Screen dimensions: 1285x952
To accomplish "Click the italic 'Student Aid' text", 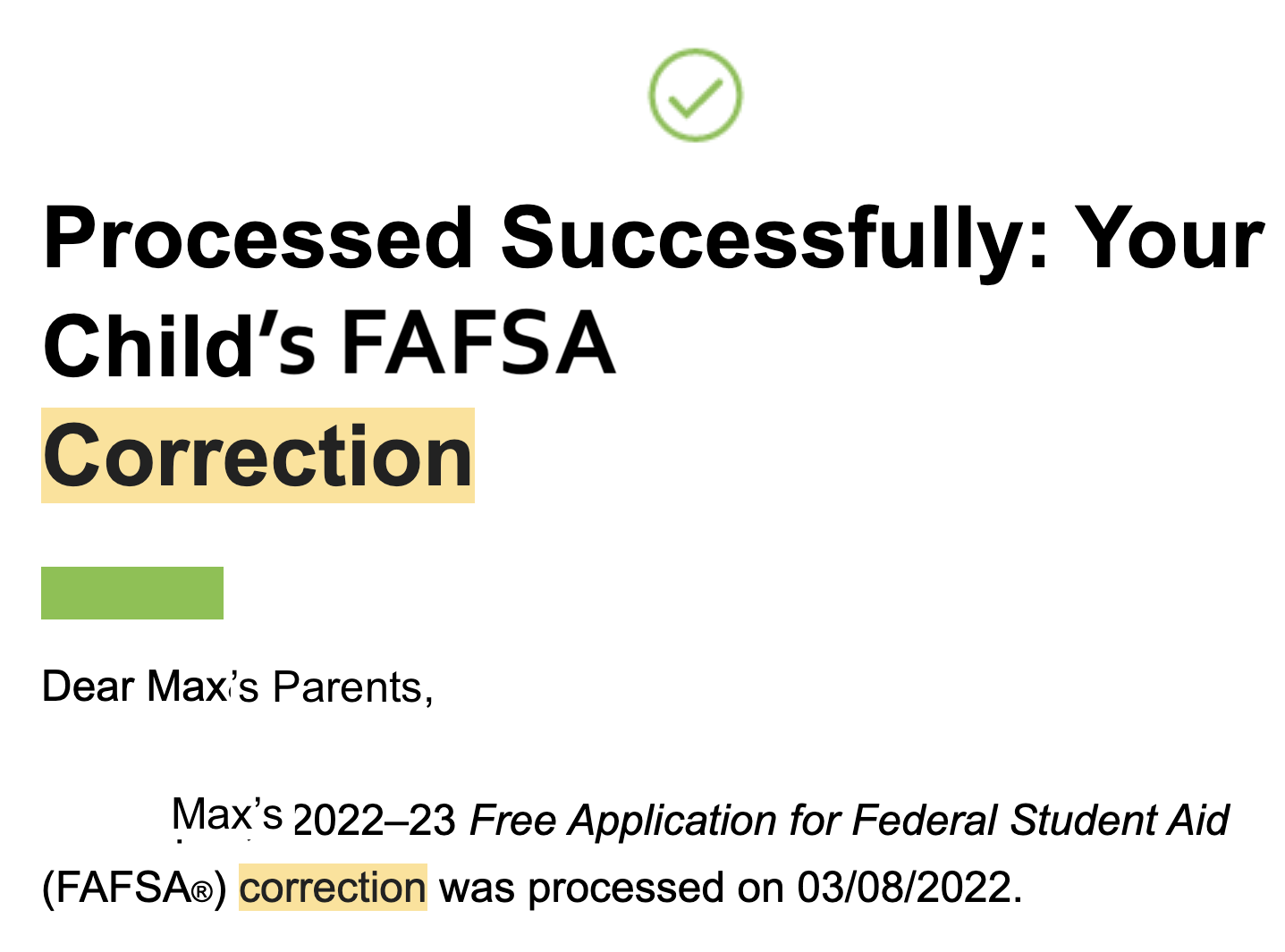I will point(1120,821).
